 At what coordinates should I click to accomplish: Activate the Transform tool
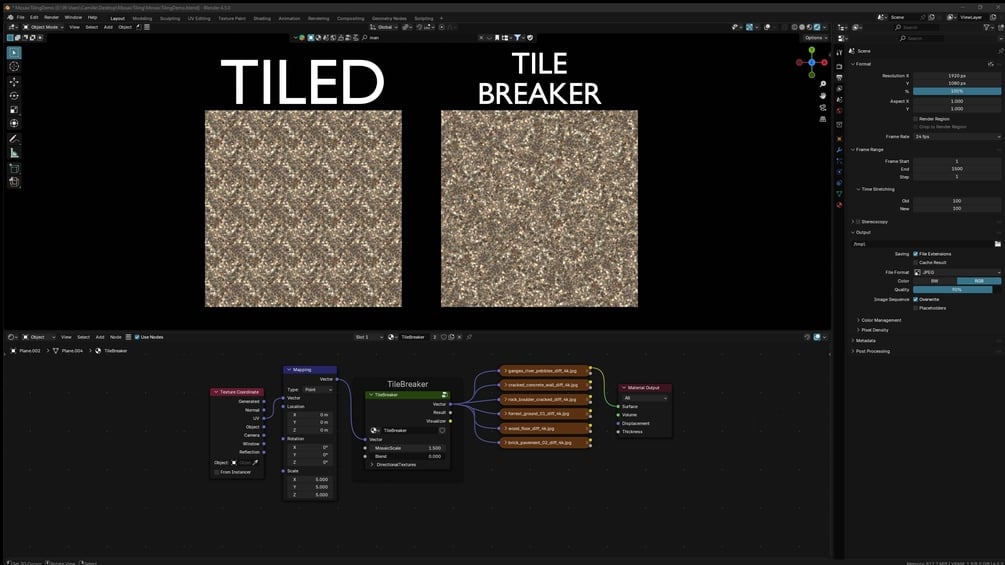pyautogui.click(x=14, y=123)
